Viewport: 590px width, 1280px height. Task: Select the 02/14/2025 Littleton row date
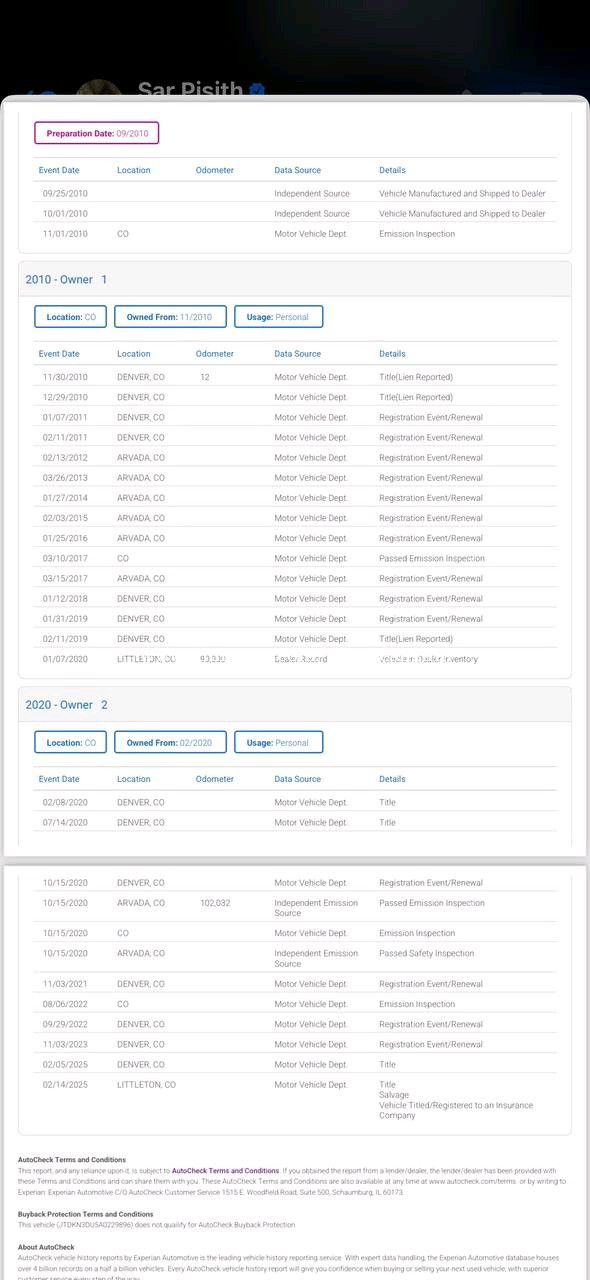[x=65, y=1085]
